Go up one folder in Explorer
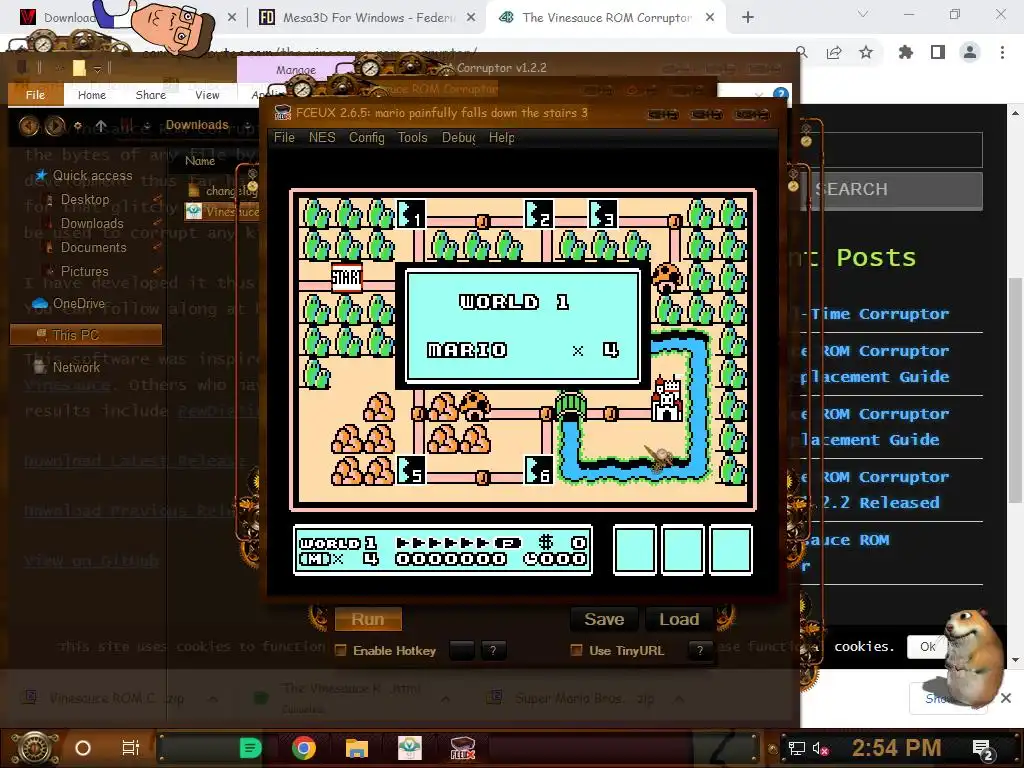This screenshot has height=768, width=1024. click(101, 125)
